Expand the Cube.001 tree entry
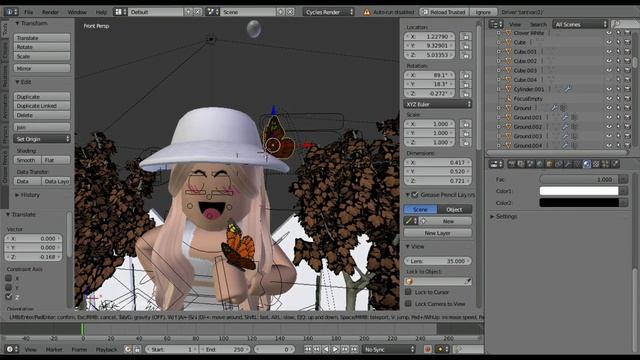This screenshot has height=360, width=640. point(498,51)
